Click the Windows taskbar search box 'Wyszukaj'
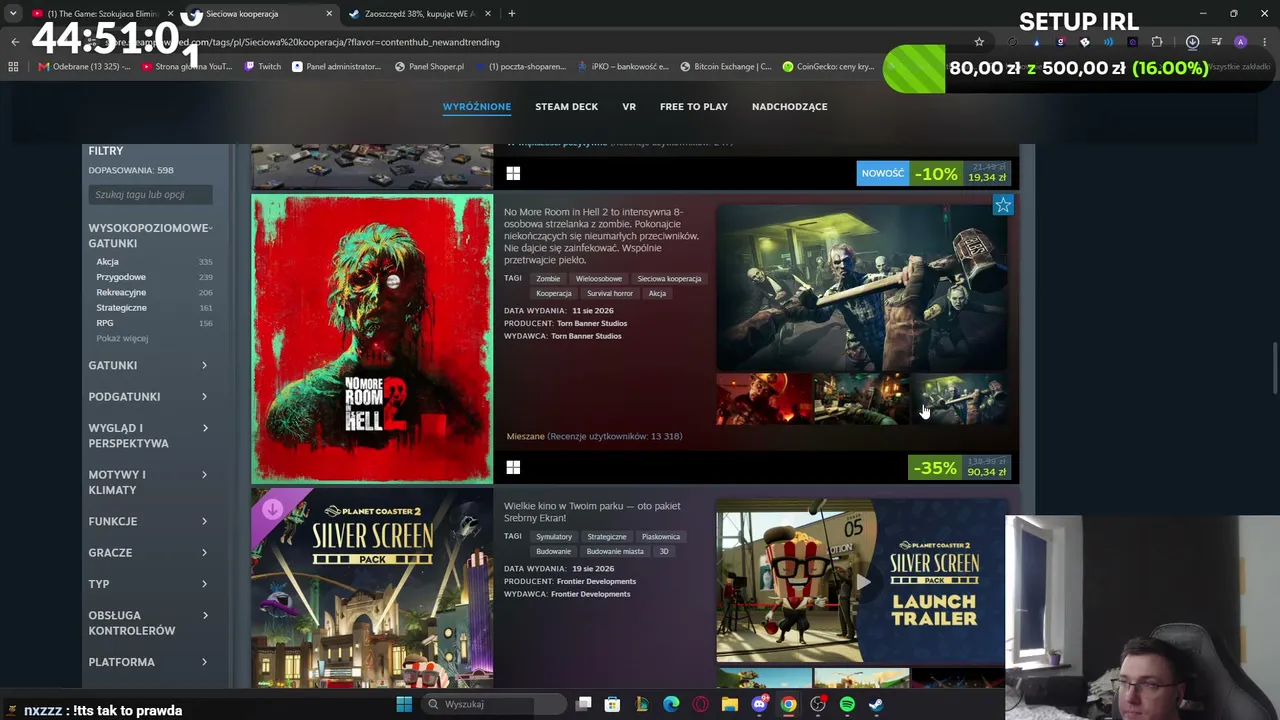Image resolution: width=1280 pixels, height=720 pixels. click(x=492, y=704)
